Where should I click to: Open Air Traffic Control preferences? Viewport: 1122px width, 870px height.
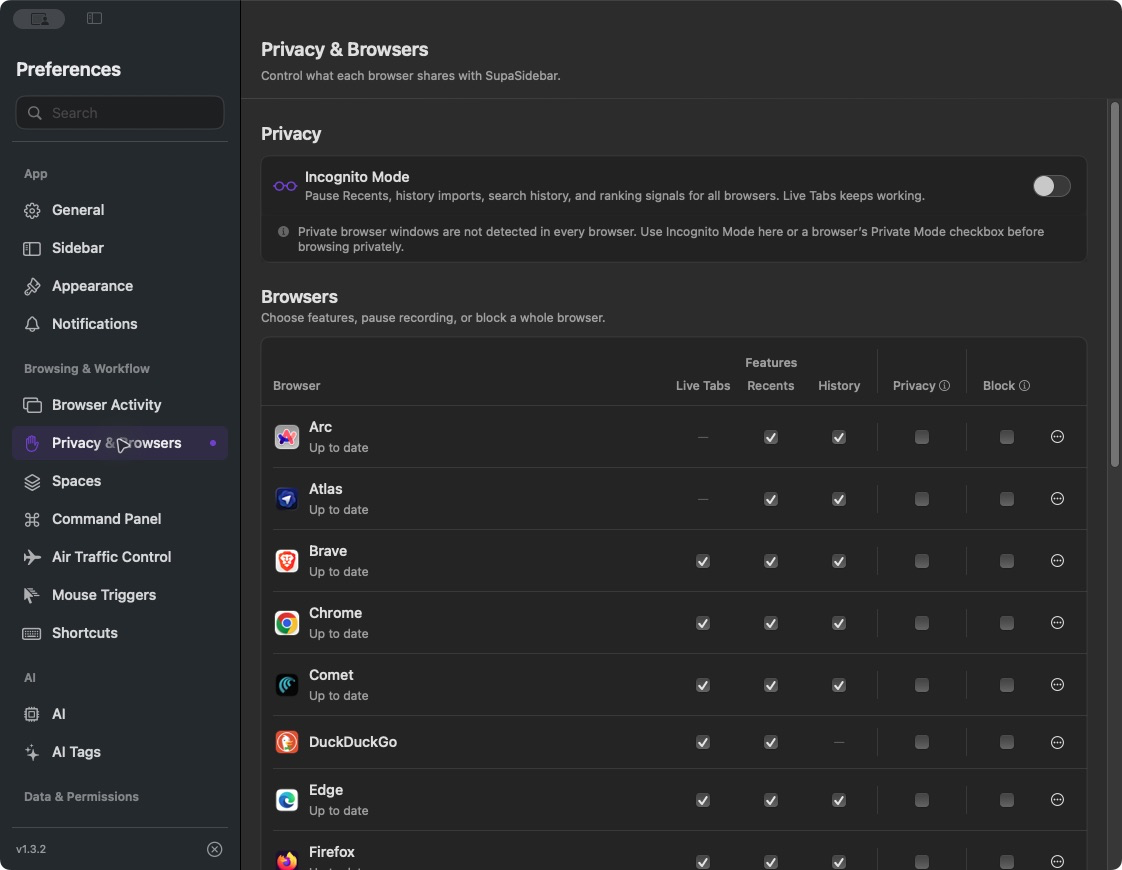tap(119, 557)
